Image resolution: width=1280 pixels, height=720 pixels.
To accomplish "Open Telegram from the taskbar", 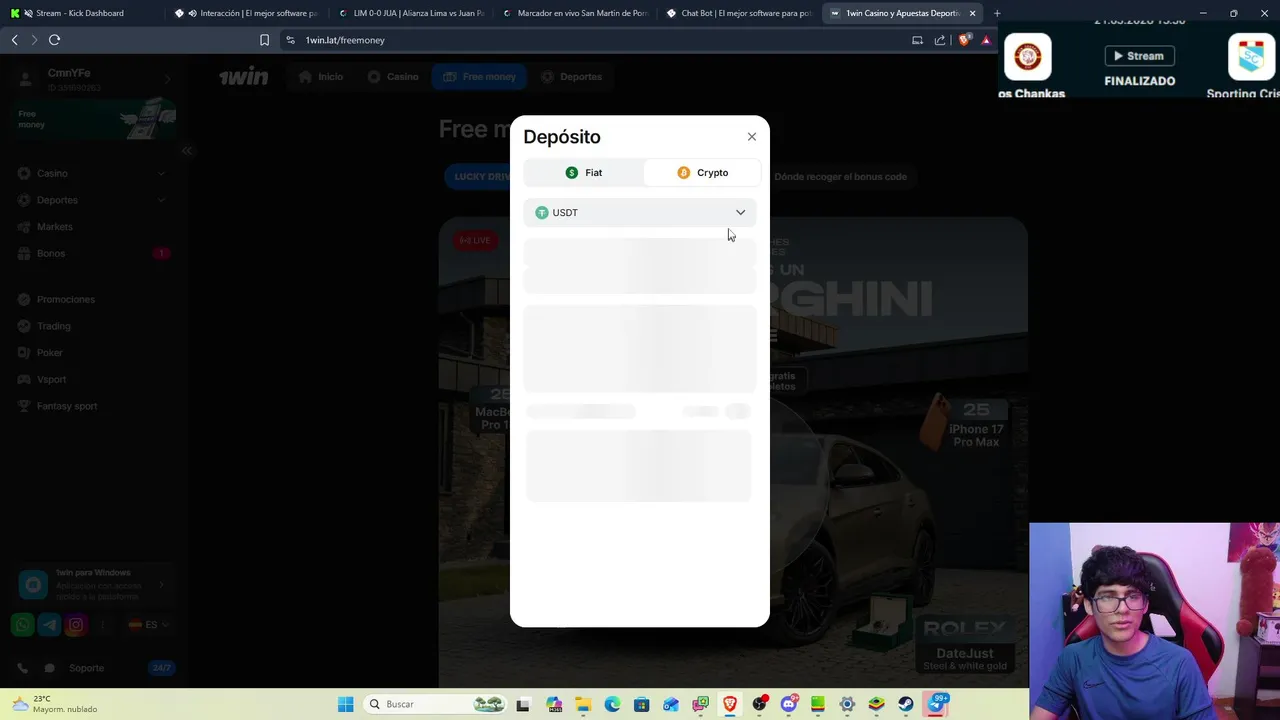I will click(937, 704).
